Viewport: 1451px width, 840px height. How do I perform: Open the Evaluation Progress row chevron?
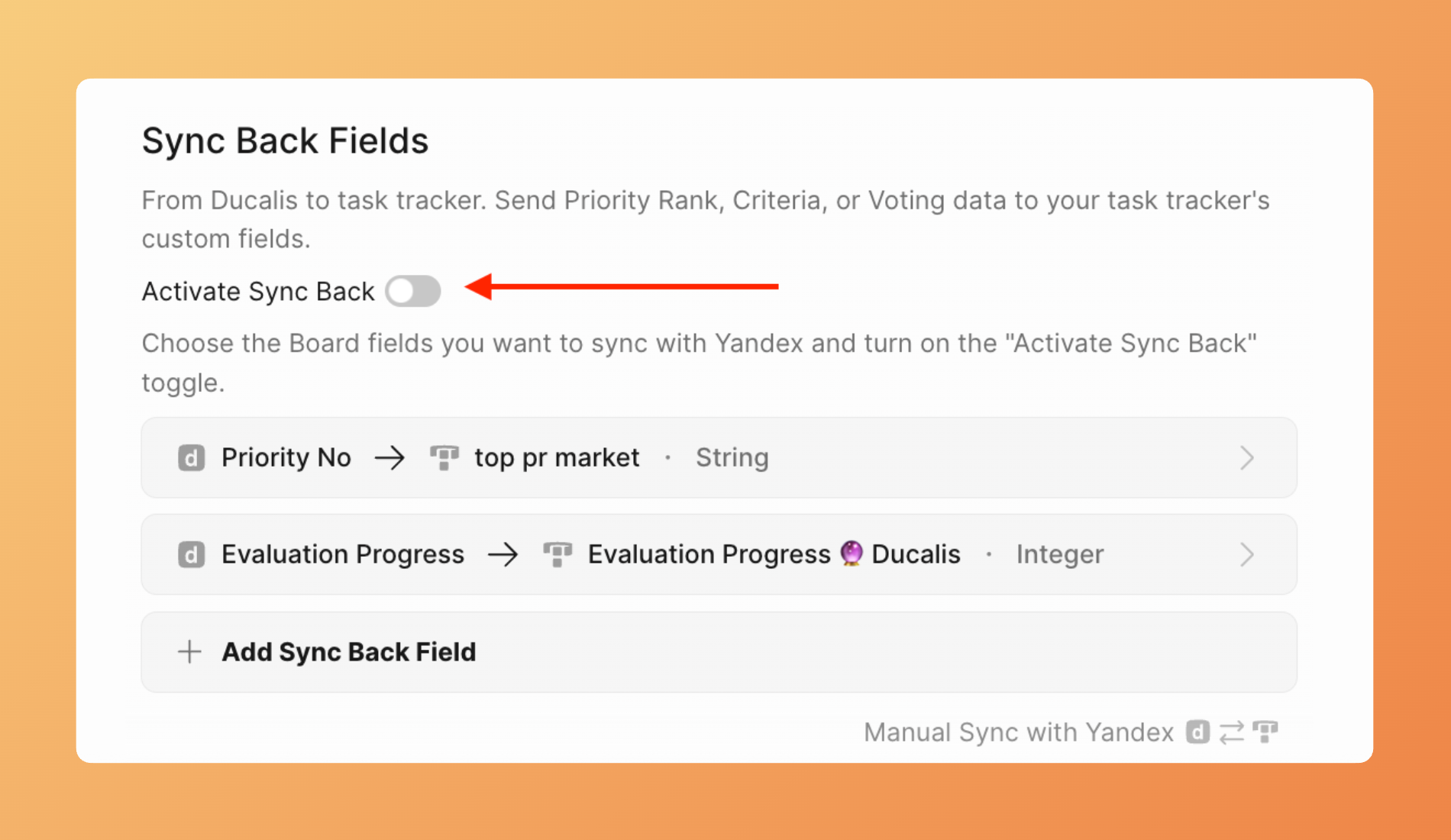point(1246,554)
